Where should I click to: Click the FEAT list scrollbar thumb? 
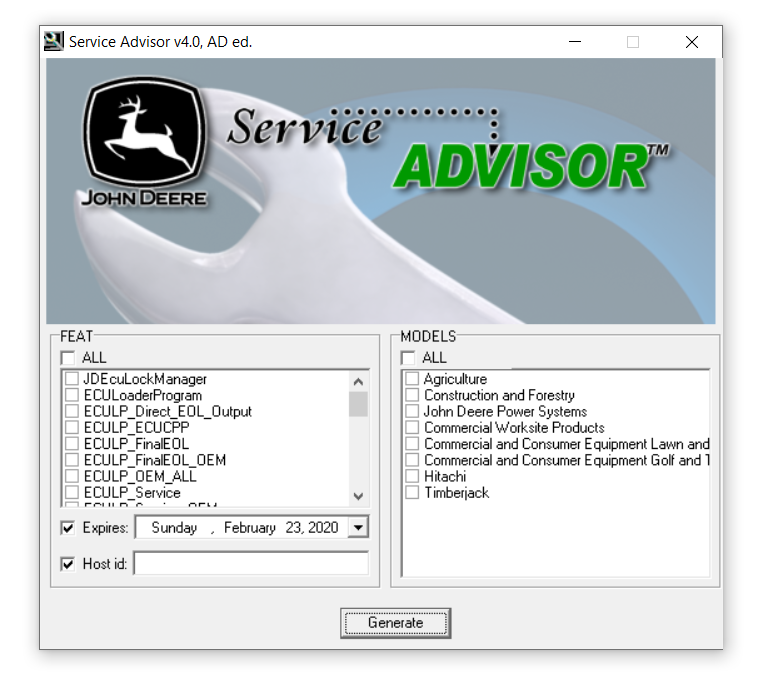coord(358,404)
